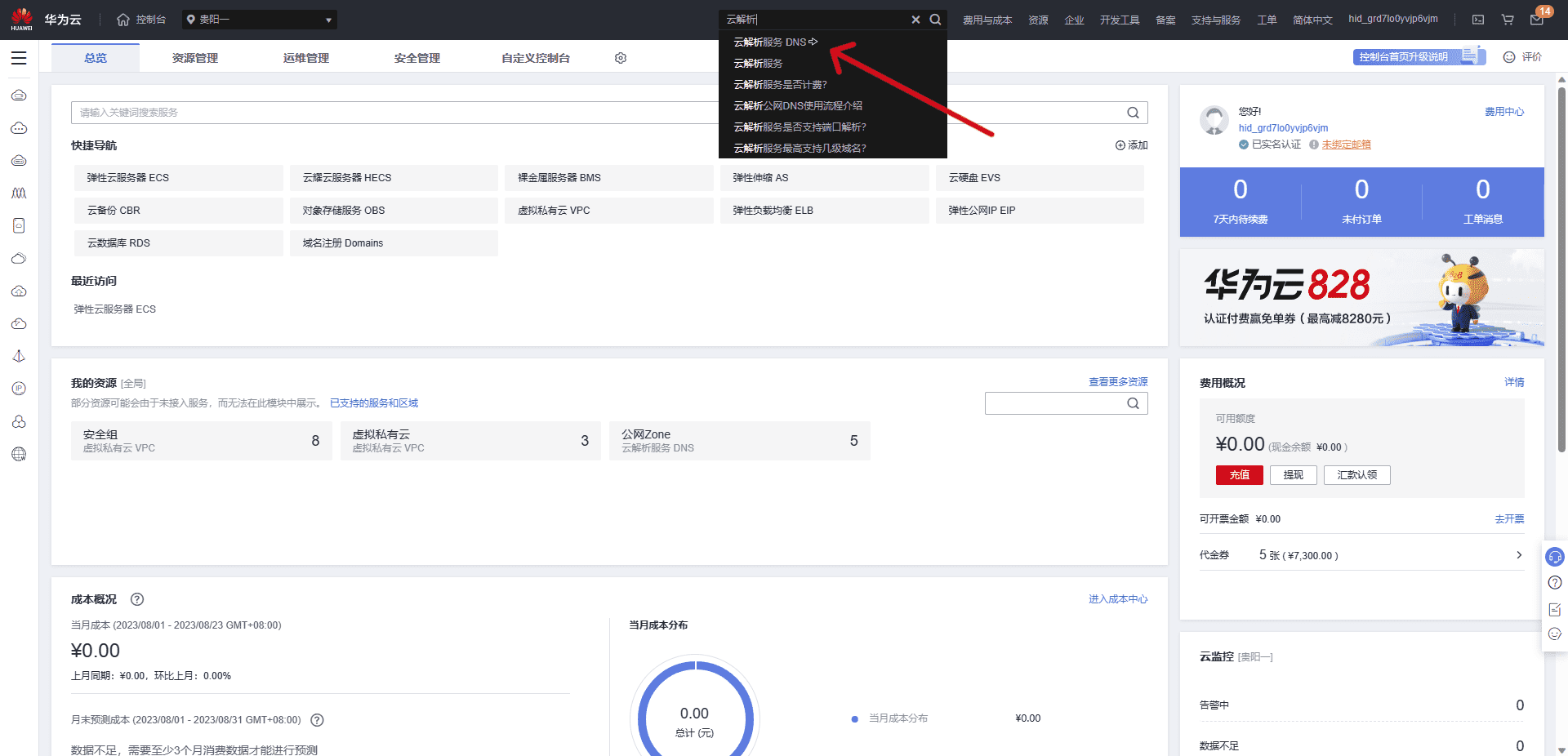Open the floating help question icon
The width and height of the screenshot is (1568, 756).
click(x=1555, y=583)
